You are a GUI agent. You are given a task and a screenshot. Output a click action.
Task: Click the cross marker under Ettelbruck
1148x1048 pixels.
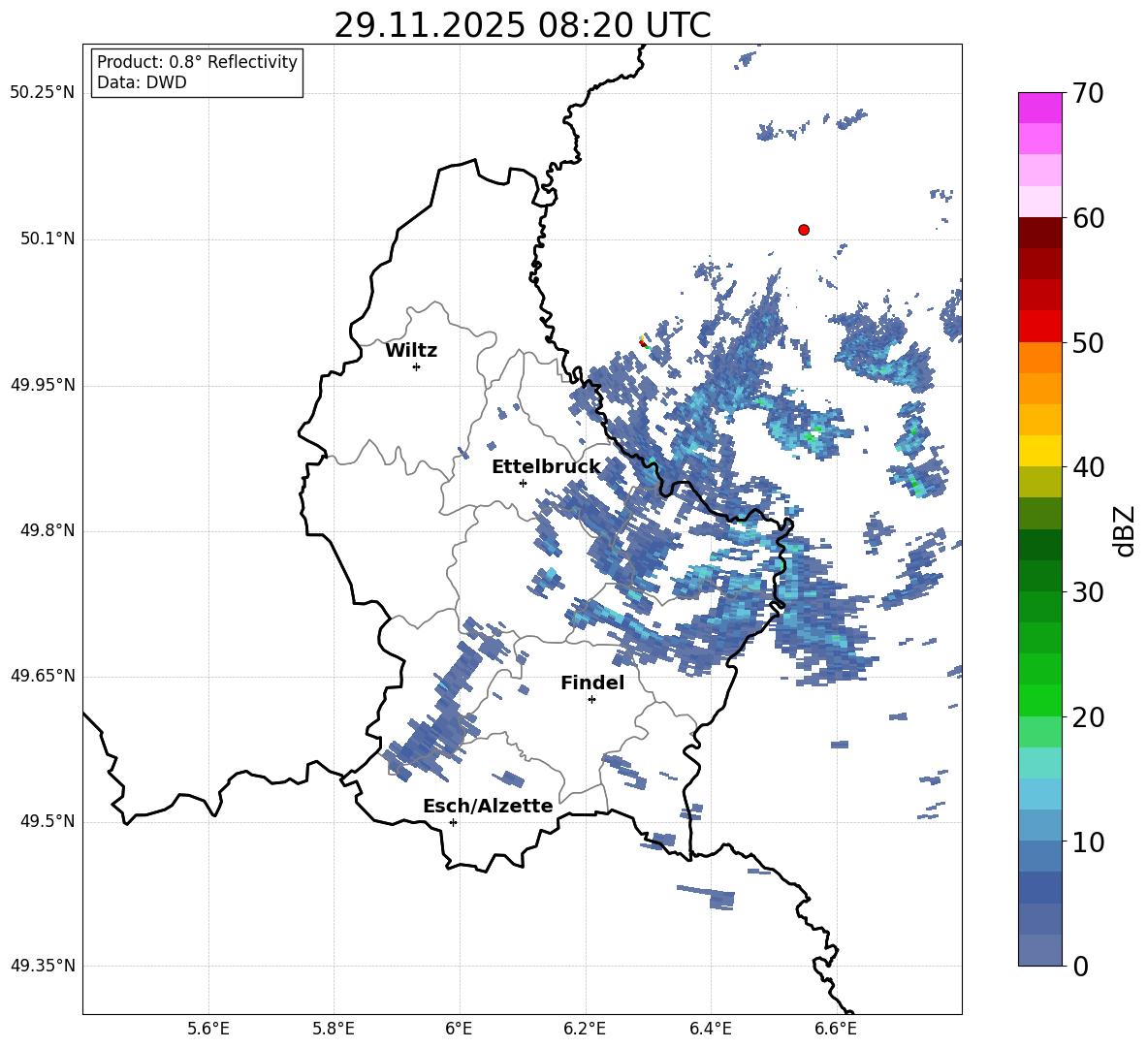coord(523,483)
